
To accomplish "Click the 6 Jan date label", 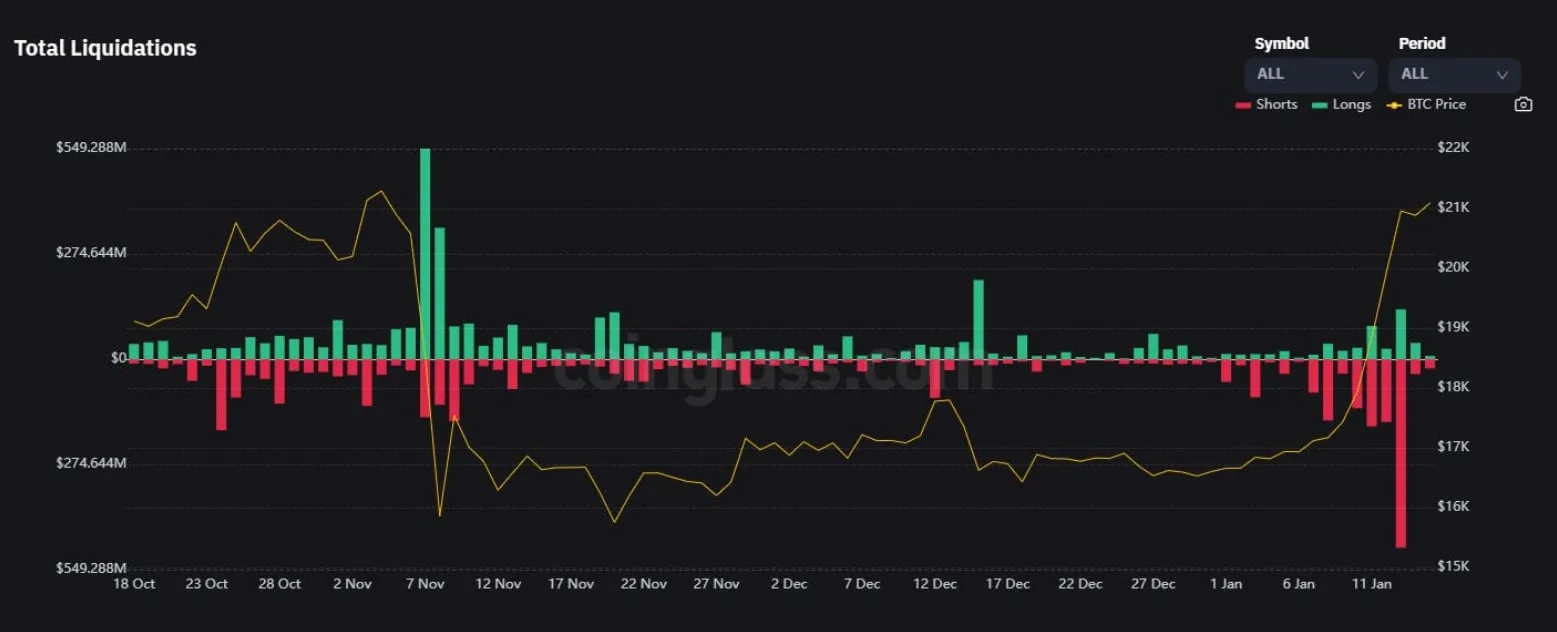I will pos(1299,584).
